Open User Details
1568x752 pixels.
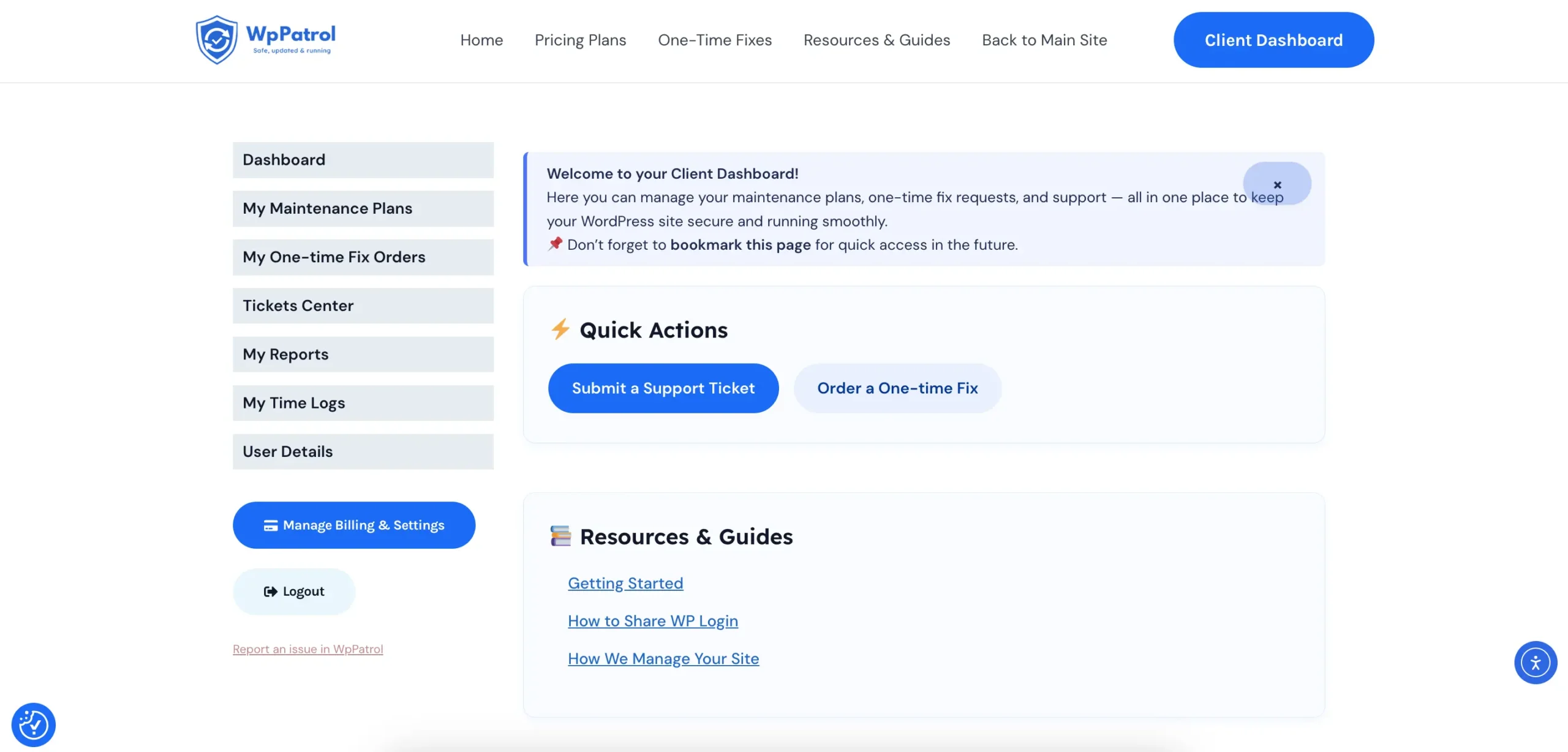(363, 451)
